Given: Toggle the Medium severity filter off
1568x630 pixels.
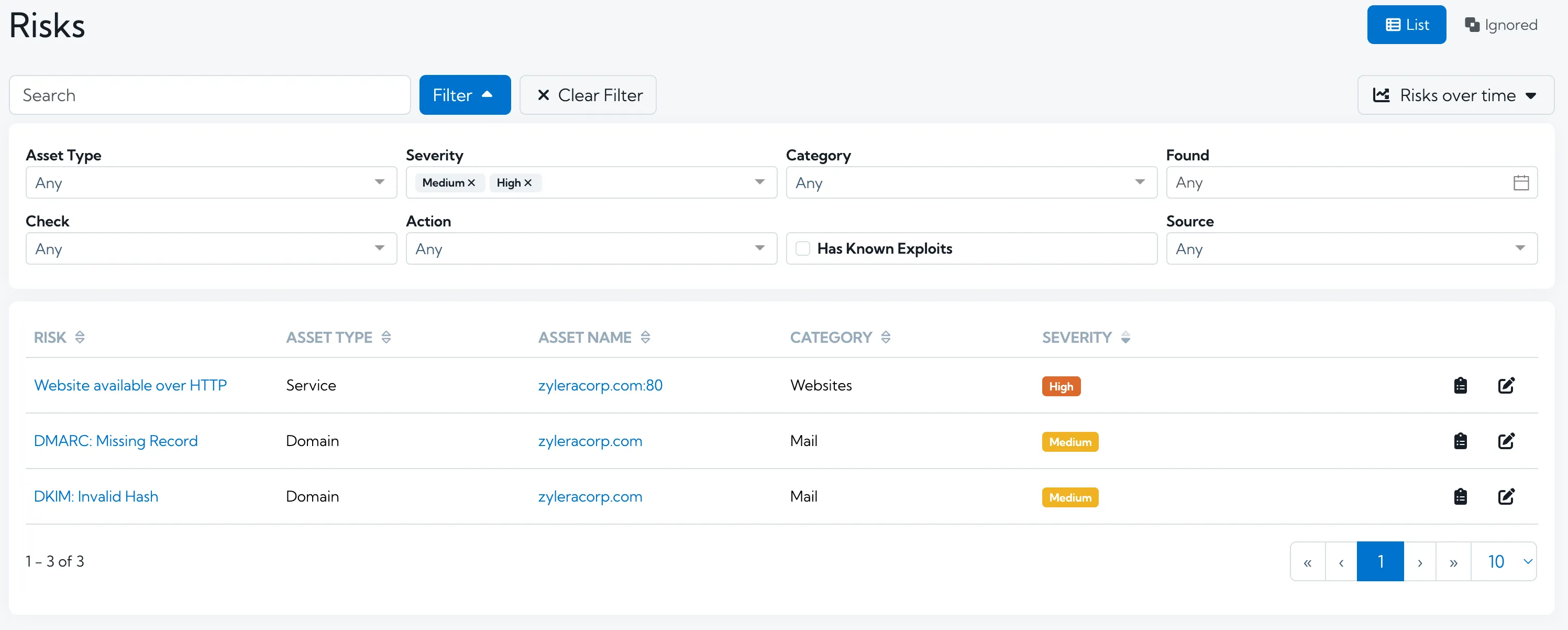Looking at the screenshot, I should pyautogui.click(x=472, y=182).
